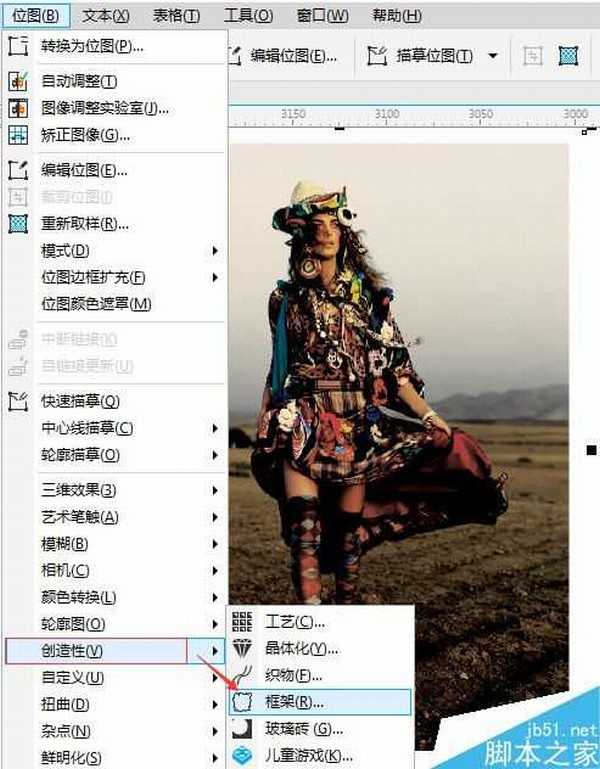Expand the 描摹位图 toolbar dropdown arrow
600x769 pixels.
click(491, 56)
